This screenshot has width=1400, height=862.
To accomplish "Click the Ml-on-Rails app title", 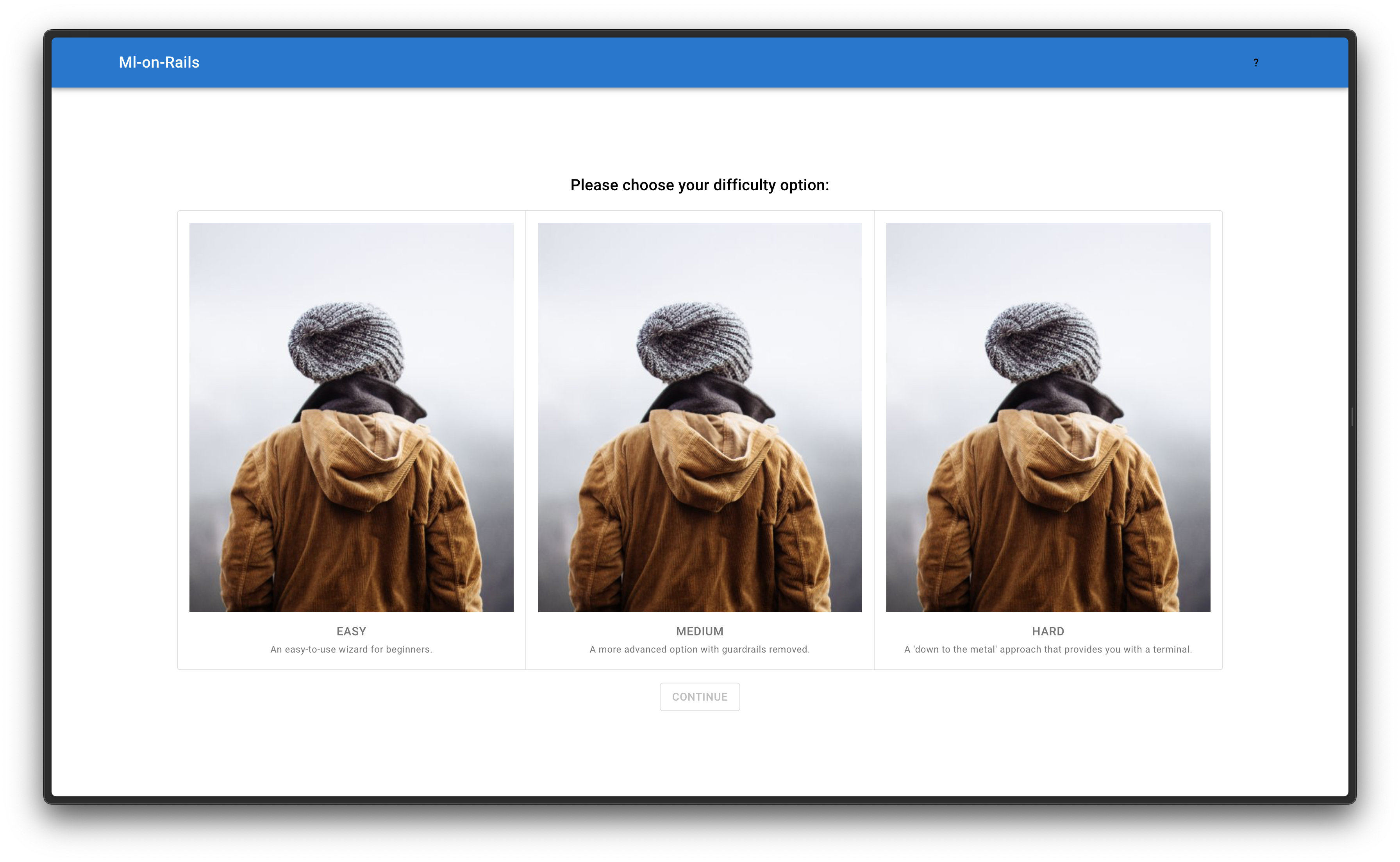I will 159,62.
